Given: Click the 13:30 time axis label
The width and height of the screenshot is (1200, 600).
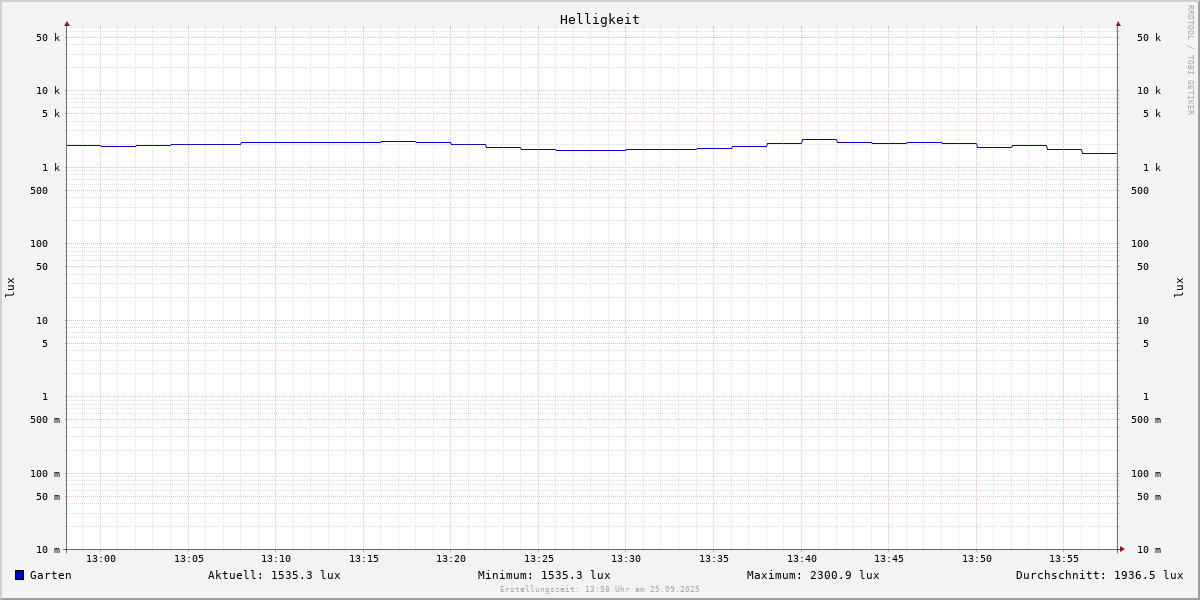Looking at the screenshot, I should coord(626,559).
